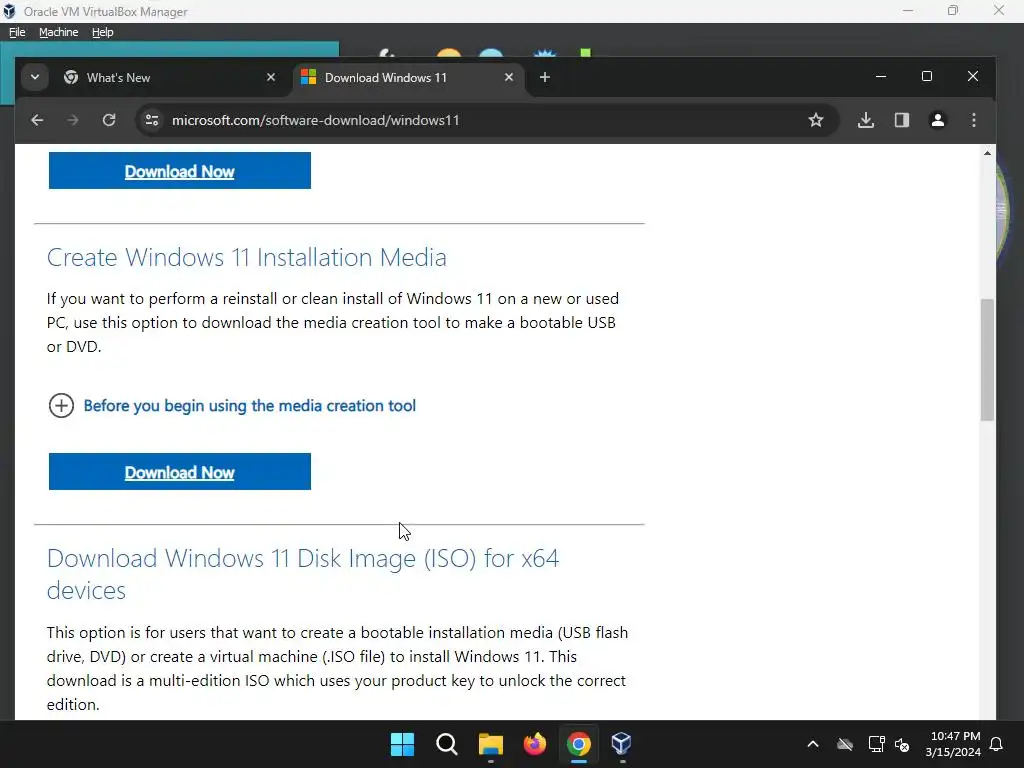Viewport: 1024px width, 768px height.
Task: Open Chrome side panel icon
Action: (902, 120)
